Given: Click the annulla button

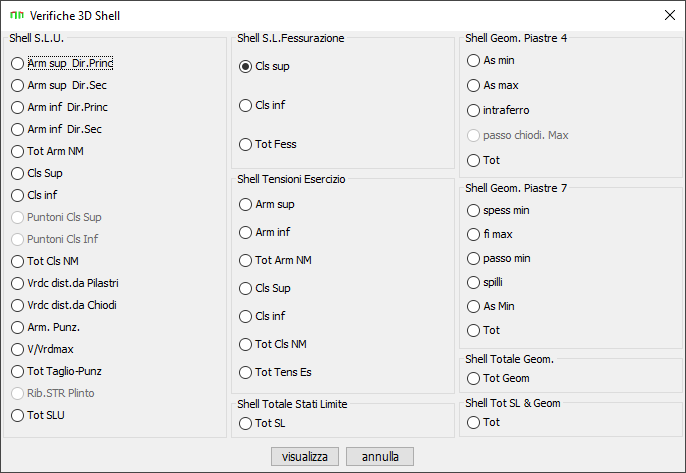Looking at the screenshot, I should [x=380, y=456].
